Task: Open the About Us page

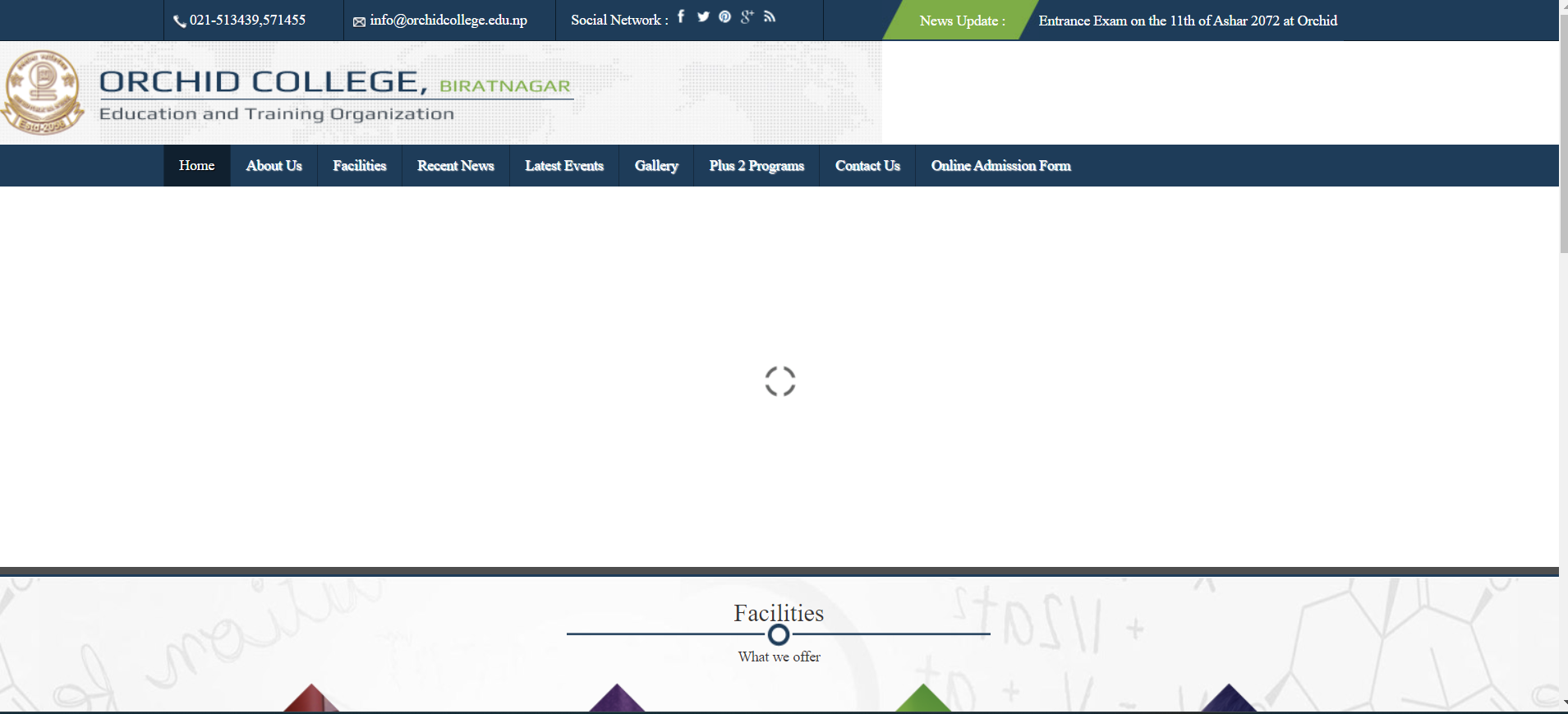Action: tap(274, 166)
